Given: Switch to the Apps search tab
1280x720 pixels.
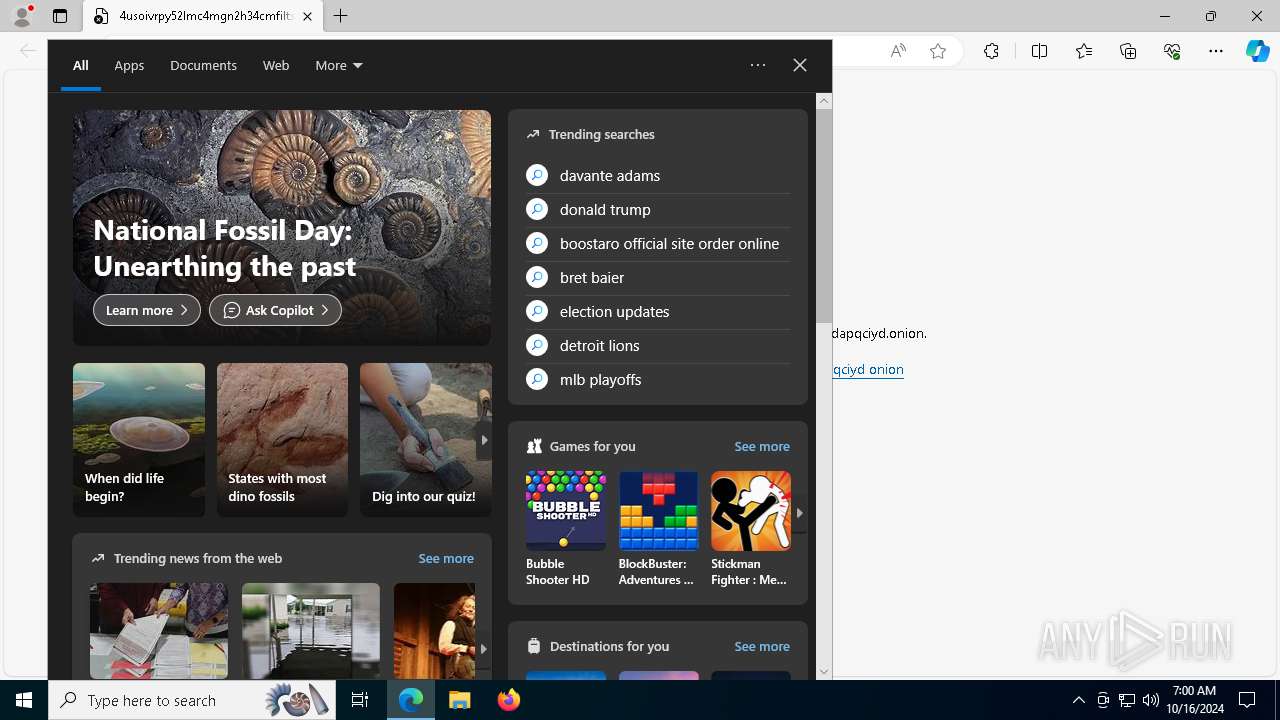Looking at the screenshot, I should [x=129, y=65].
